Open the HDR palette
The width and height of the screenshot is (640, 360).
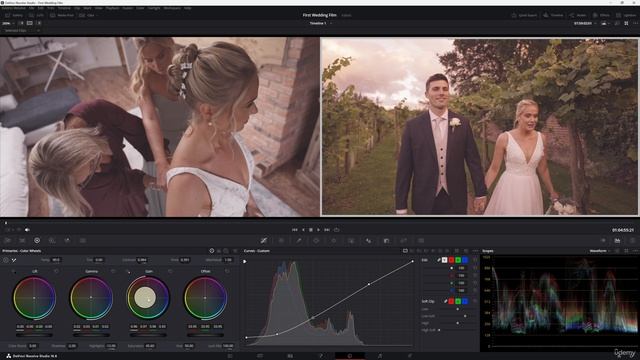pyautogui.click(x=52, y=240)
